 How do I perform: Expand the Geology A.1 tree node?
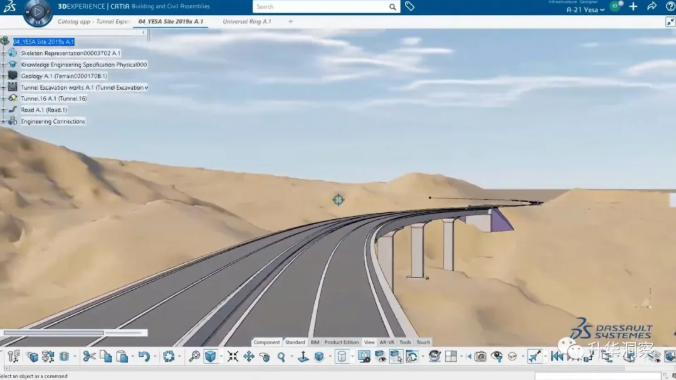click(3, 76)
